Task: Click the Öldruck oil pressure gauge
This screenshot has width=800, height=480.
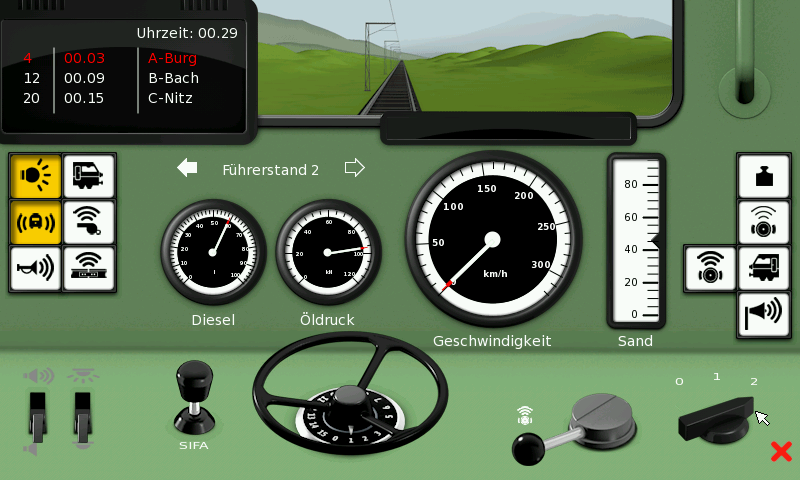Action: click(328, 252)
